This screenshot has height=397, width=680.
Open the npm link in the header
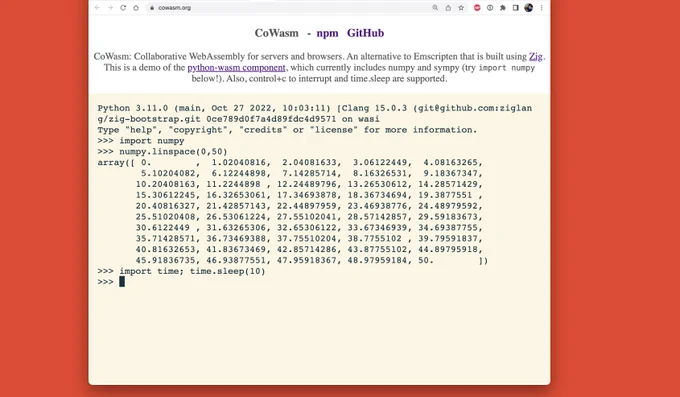[327, 33]
